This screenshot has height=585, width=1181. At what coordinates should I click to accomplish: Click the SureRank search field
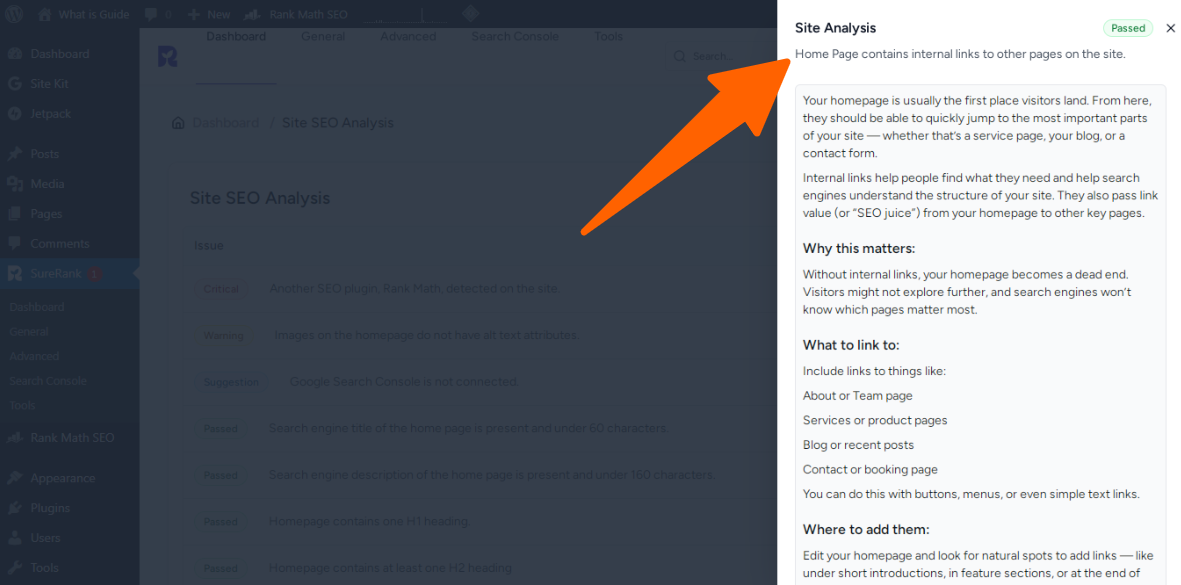[x=723, y=56]
